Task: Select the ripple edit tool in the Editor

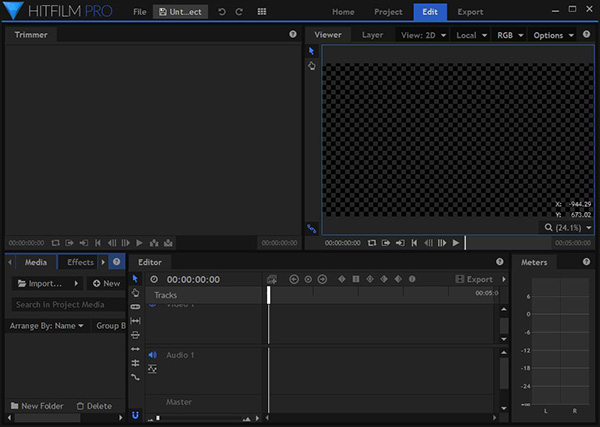Action: coord(135,349)
